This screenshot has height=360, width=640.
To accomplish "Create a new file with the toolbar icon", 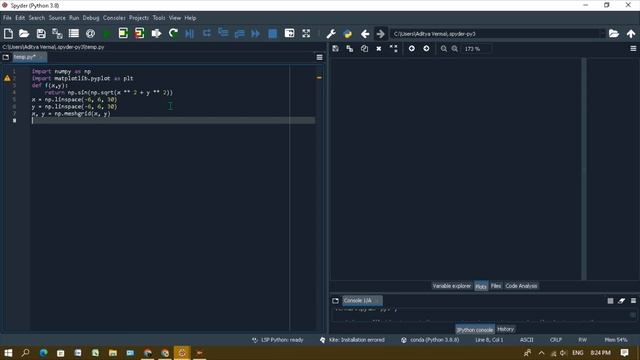I will tap(8, 33).
